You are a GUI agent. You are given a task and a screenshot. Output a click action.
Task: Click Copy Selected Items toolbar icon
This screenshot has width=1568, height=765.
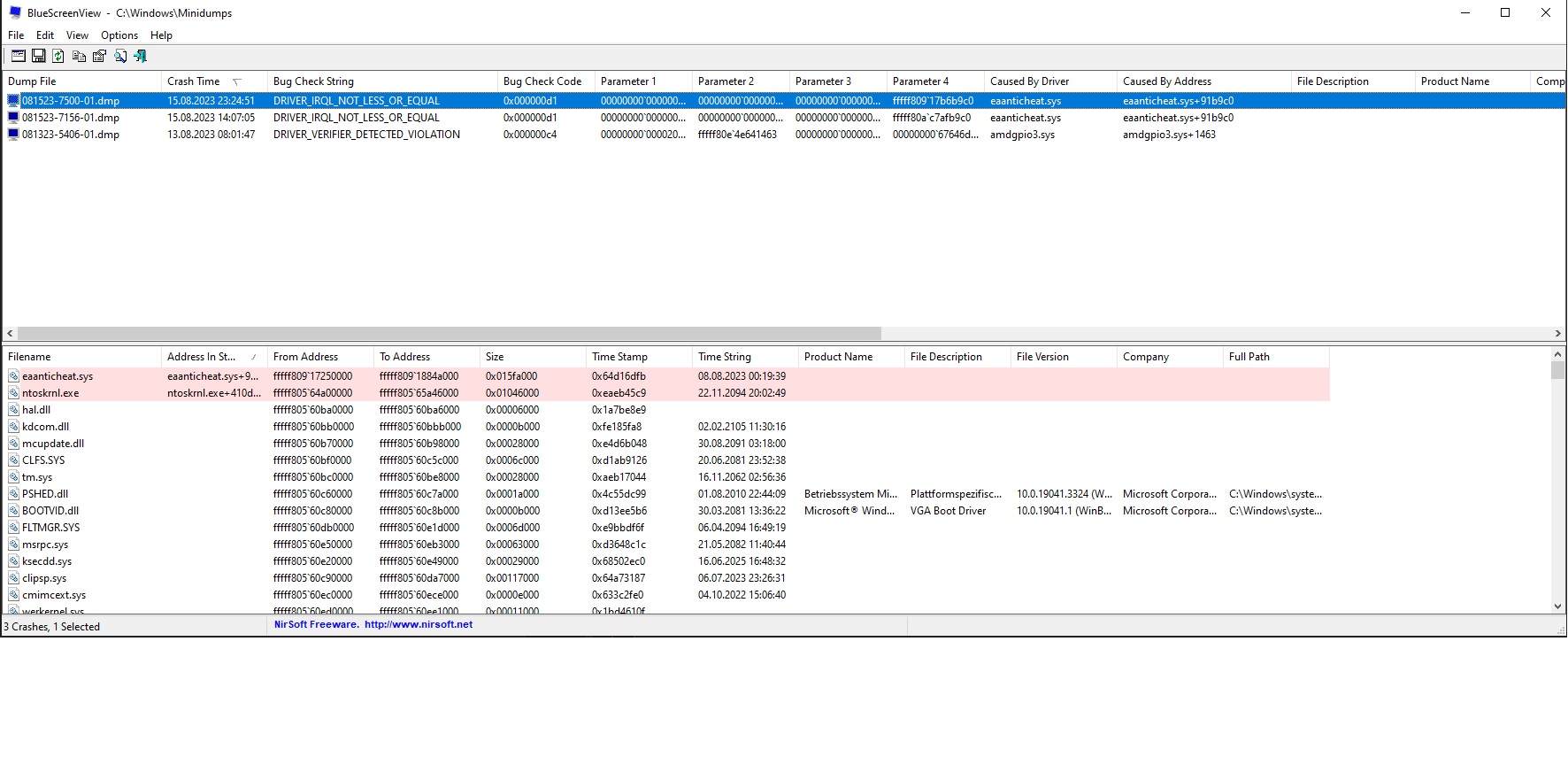(x=79, y=56)
